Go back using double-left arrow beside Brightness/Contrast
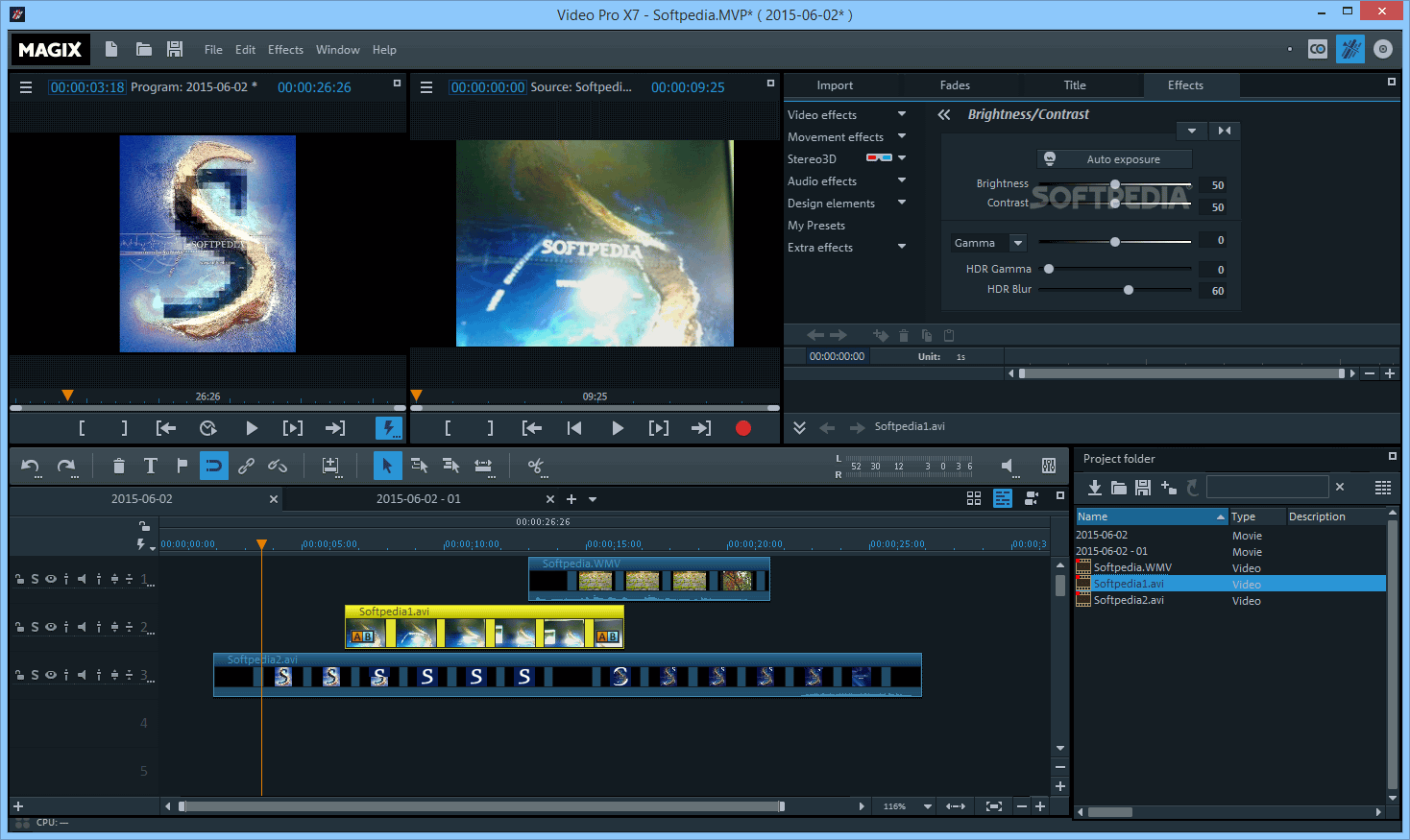Image resolution: width=1410 pixels, height=840 pixels. [944, 114]
